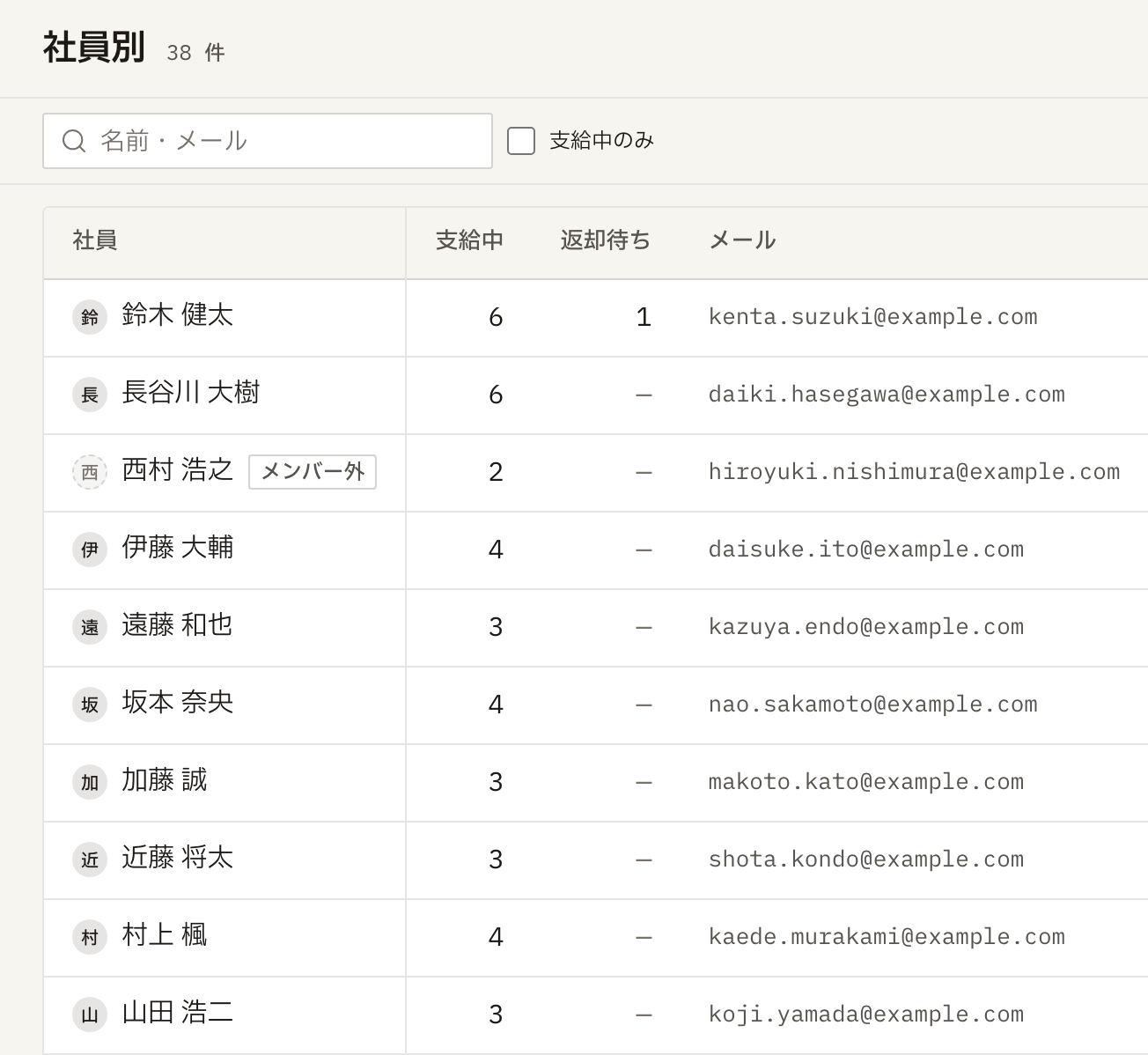Open employee 長谷川 大樹
The height and width of the screenshot is (1055, 1148).
coord(191,393)
